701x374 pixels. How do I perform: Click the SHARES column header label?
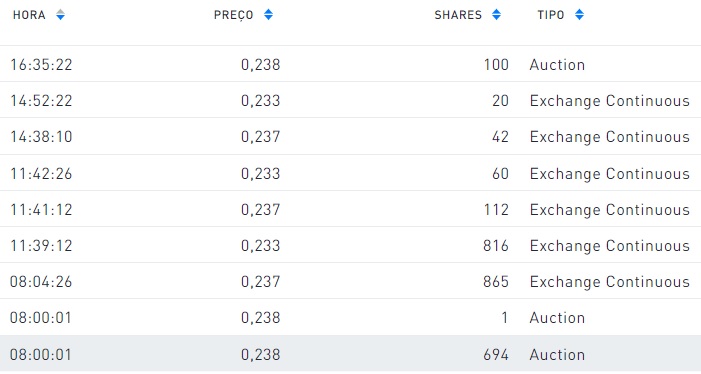pos(458,15)
